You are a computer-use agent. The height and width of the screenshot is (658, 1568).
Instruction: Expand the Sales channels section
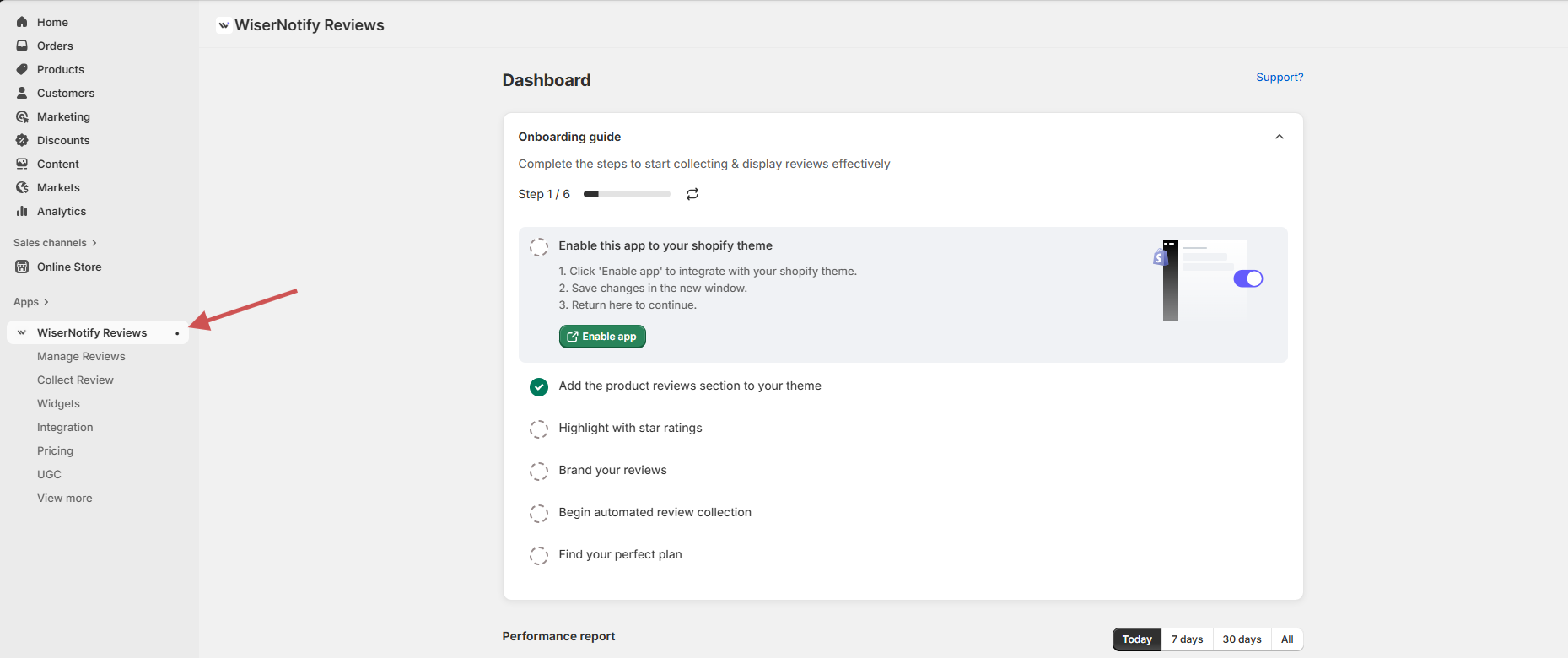pos(94,243)
